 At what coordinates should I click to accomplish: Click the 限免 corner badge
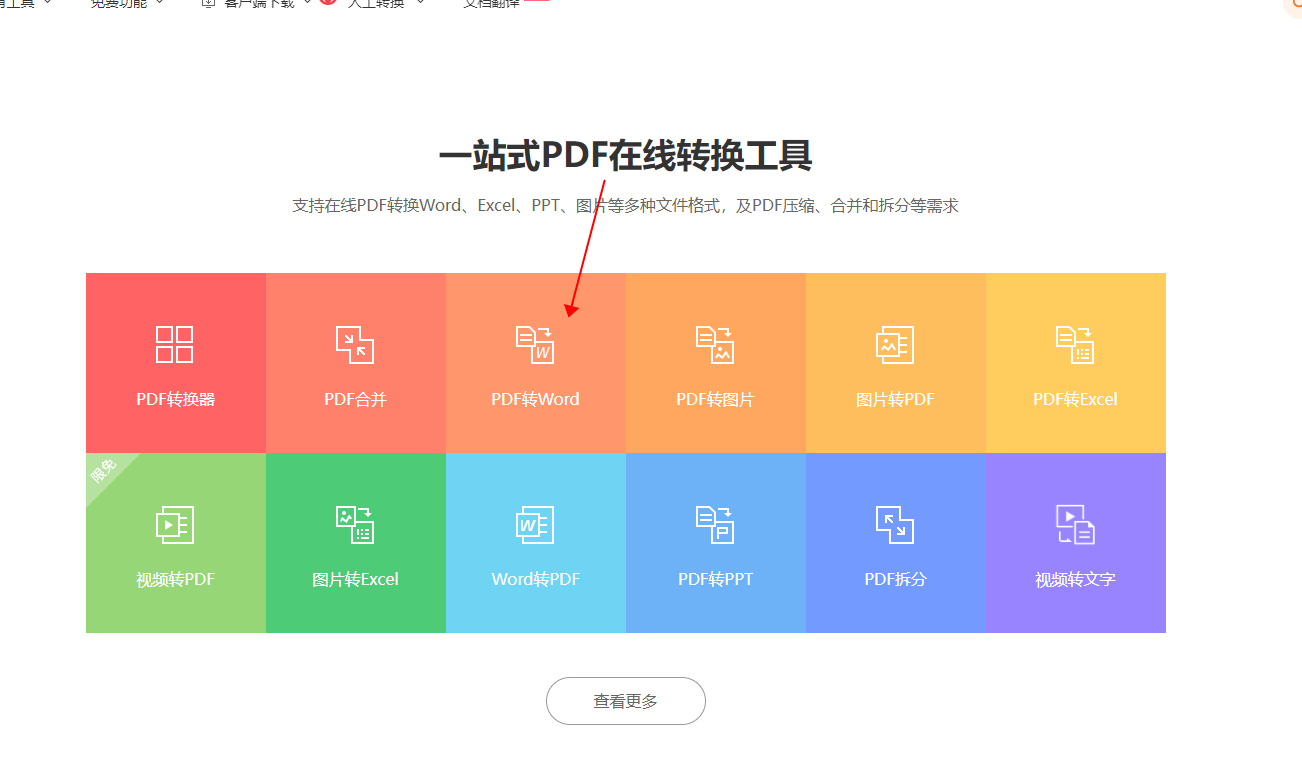(105, 472)
